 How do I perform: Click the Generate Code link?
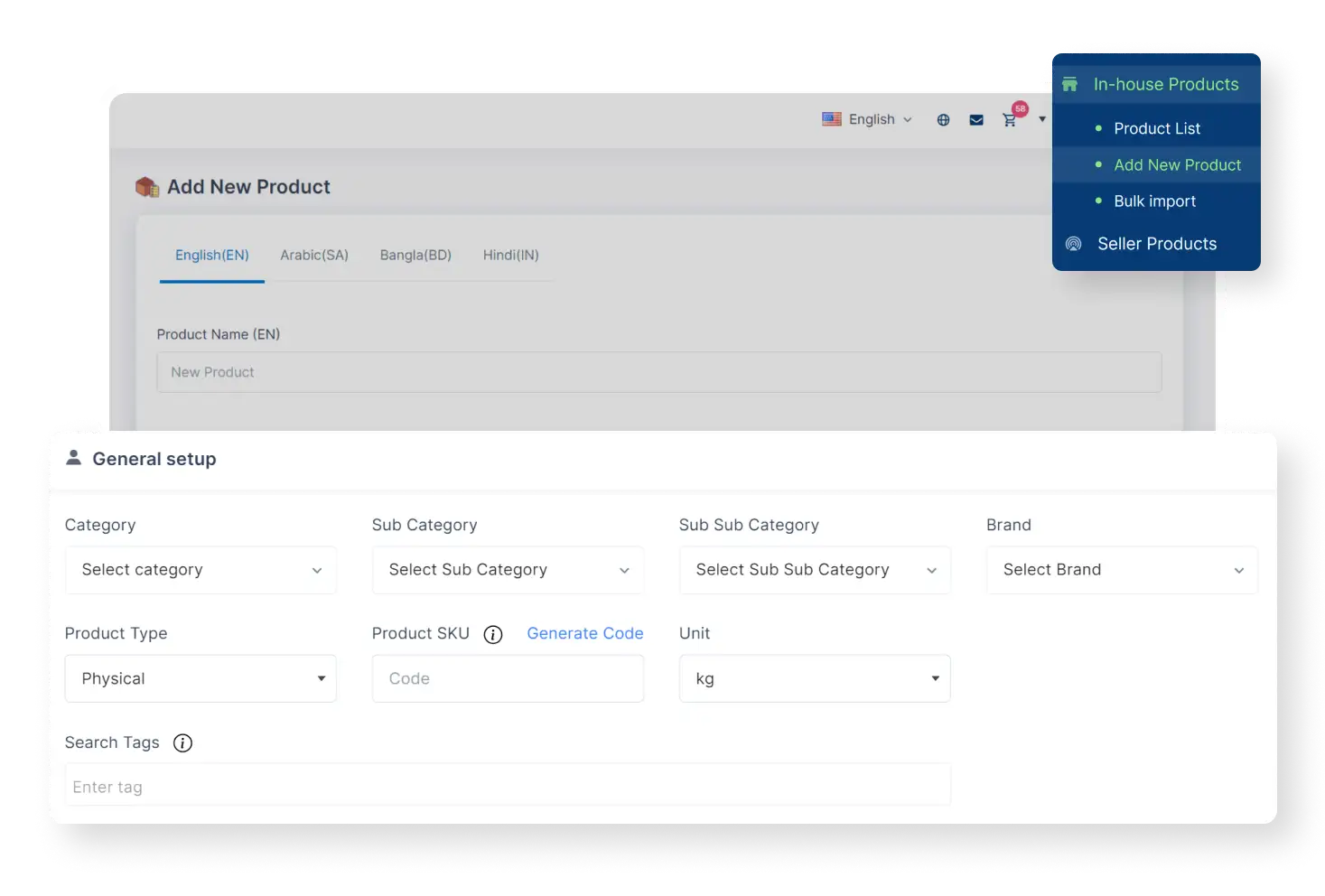[x=584, y=633]
